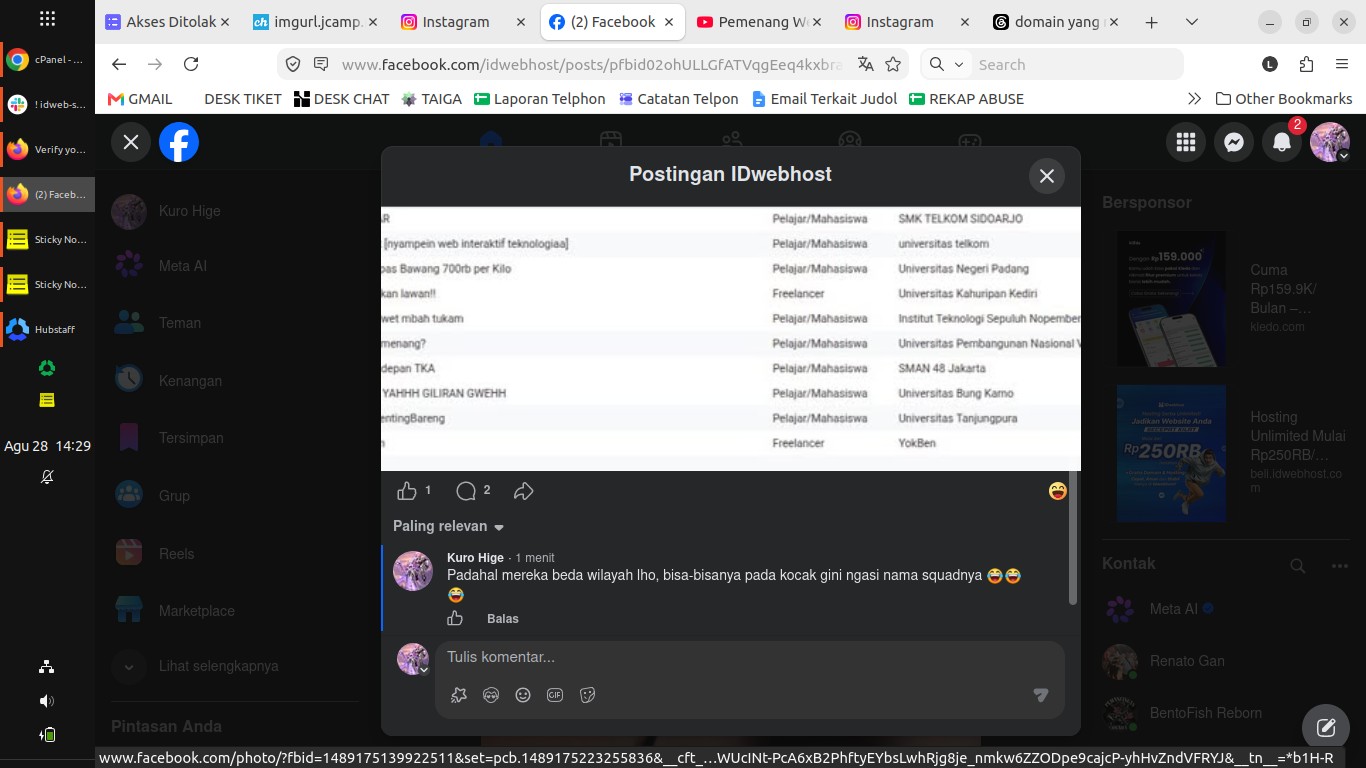
Task: Open the DESK CHAT bookmark
Action: [341, 99]
